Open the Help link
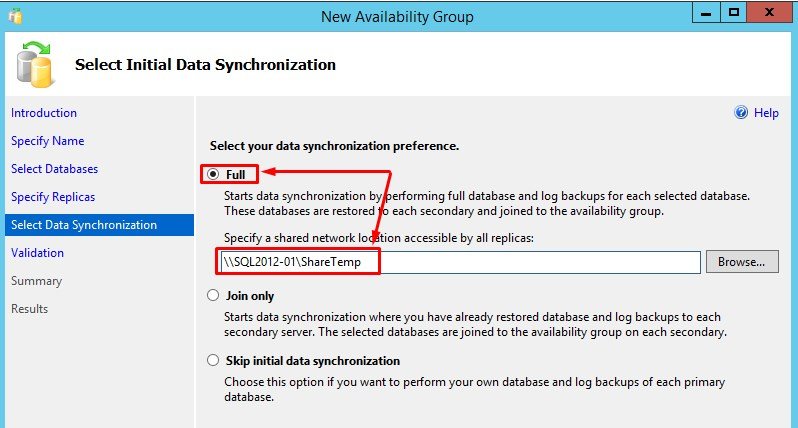 766,114
